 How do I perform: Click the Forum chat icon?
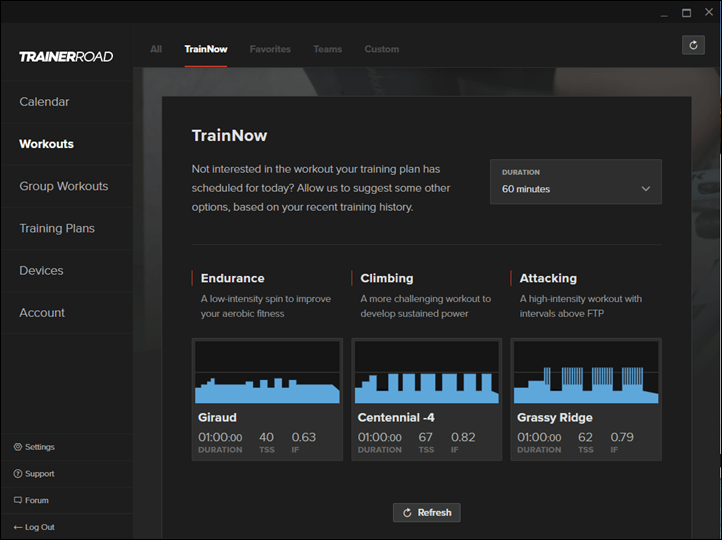pos(18,500)
